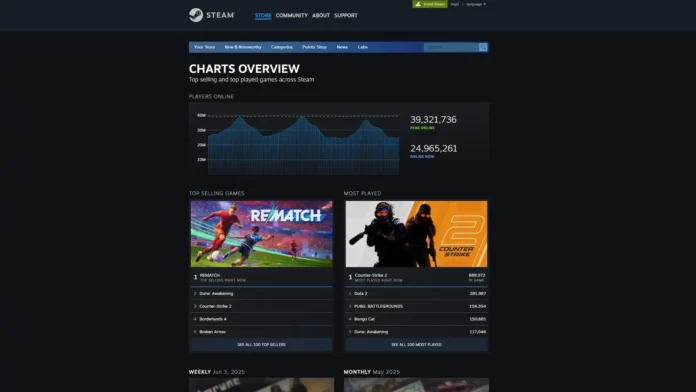Open the STORE menu
This screenshot has height=392, width=696.
point(263,15)
